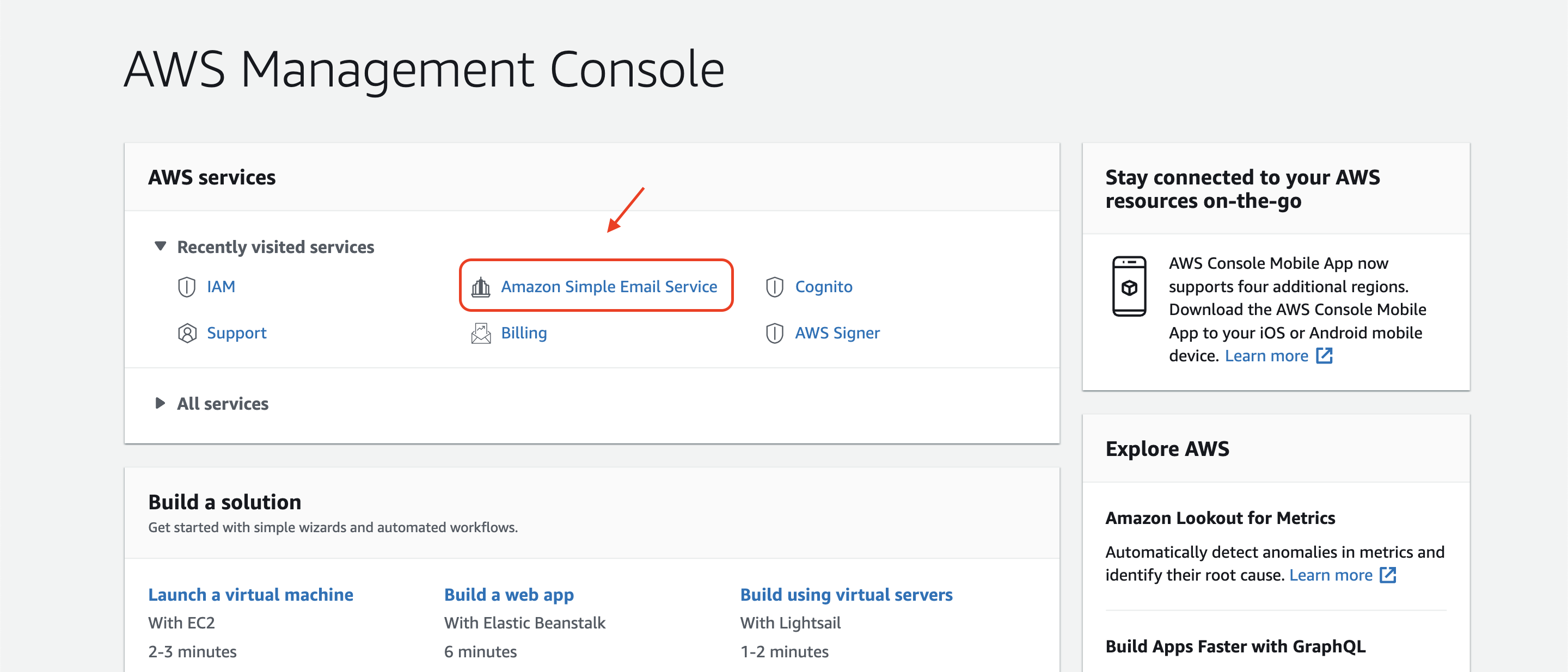Select Build a web app
The width and height of the screenshot is (1568, 672).
[509, 594]
